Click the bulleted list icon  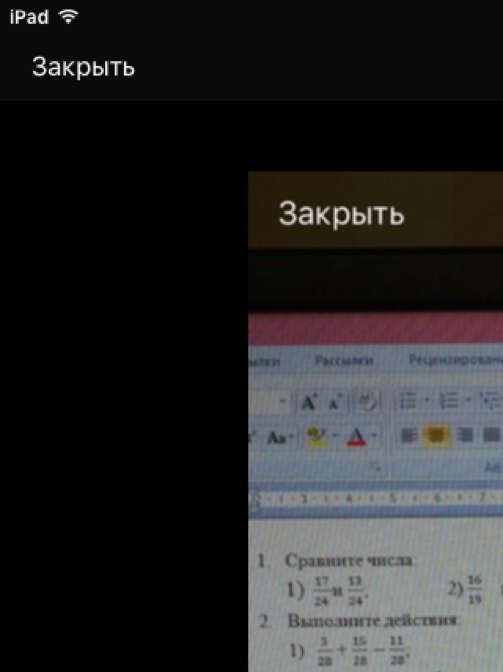[407, 402]
